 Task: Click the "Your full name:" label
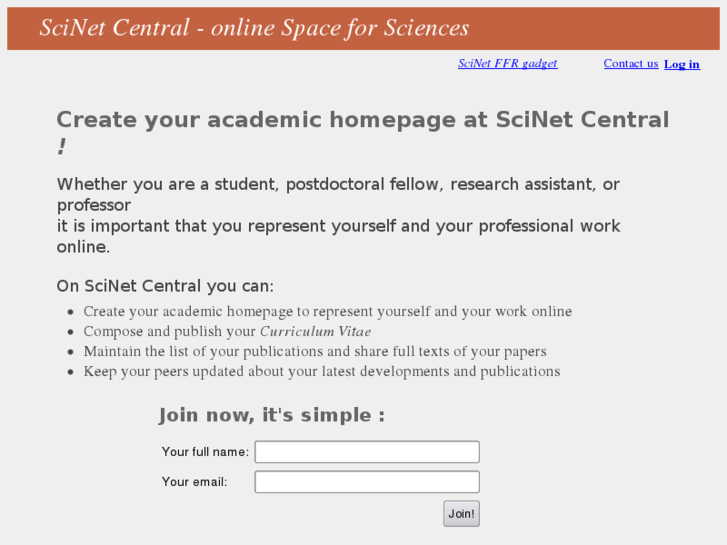pos(205,452)
